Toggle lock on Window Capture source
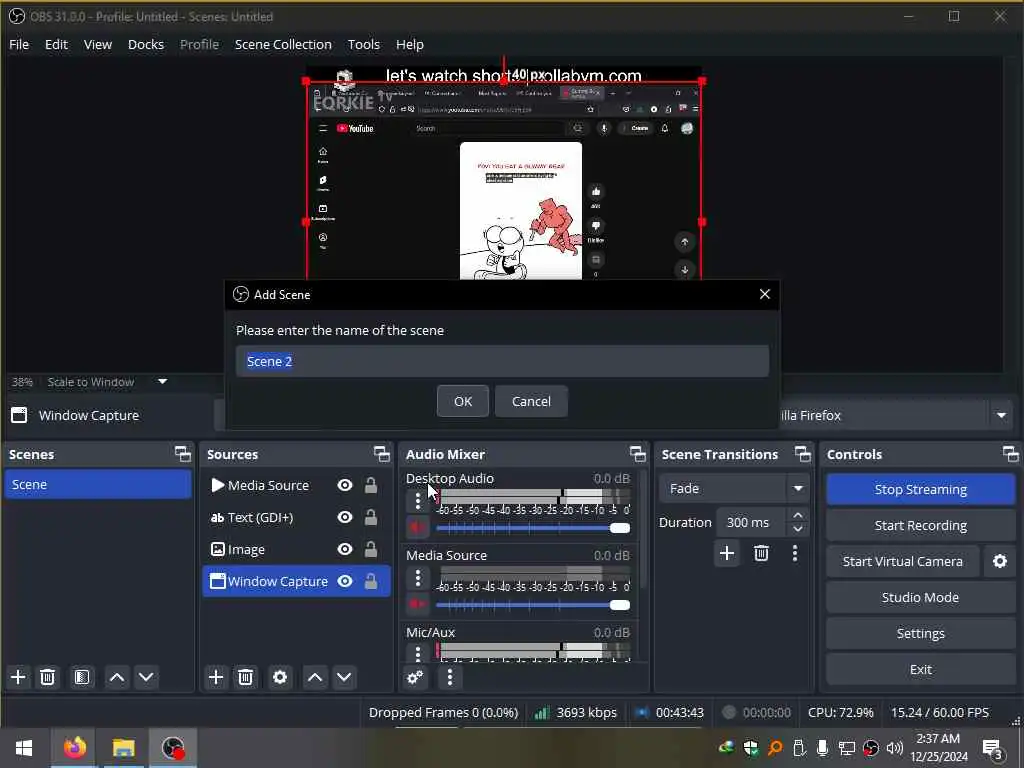1024x768 pixels. 371,581
